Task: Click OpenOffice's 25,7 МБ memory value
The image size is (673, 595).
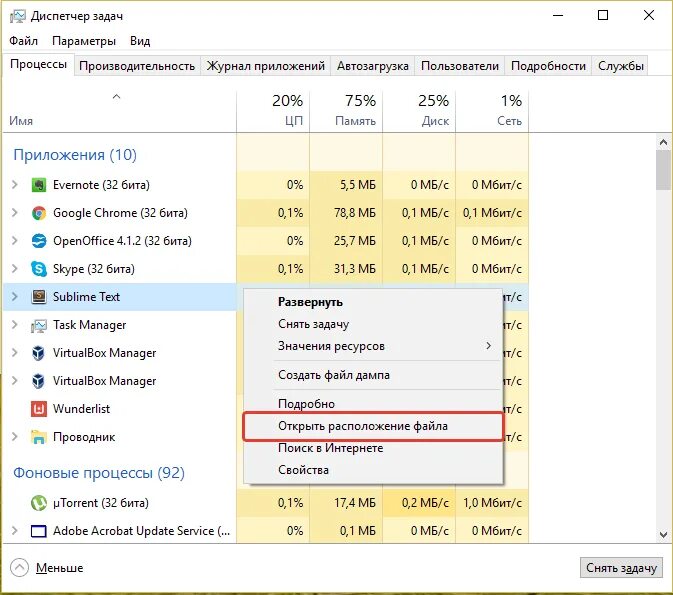Action: click(x=355, y=241)
